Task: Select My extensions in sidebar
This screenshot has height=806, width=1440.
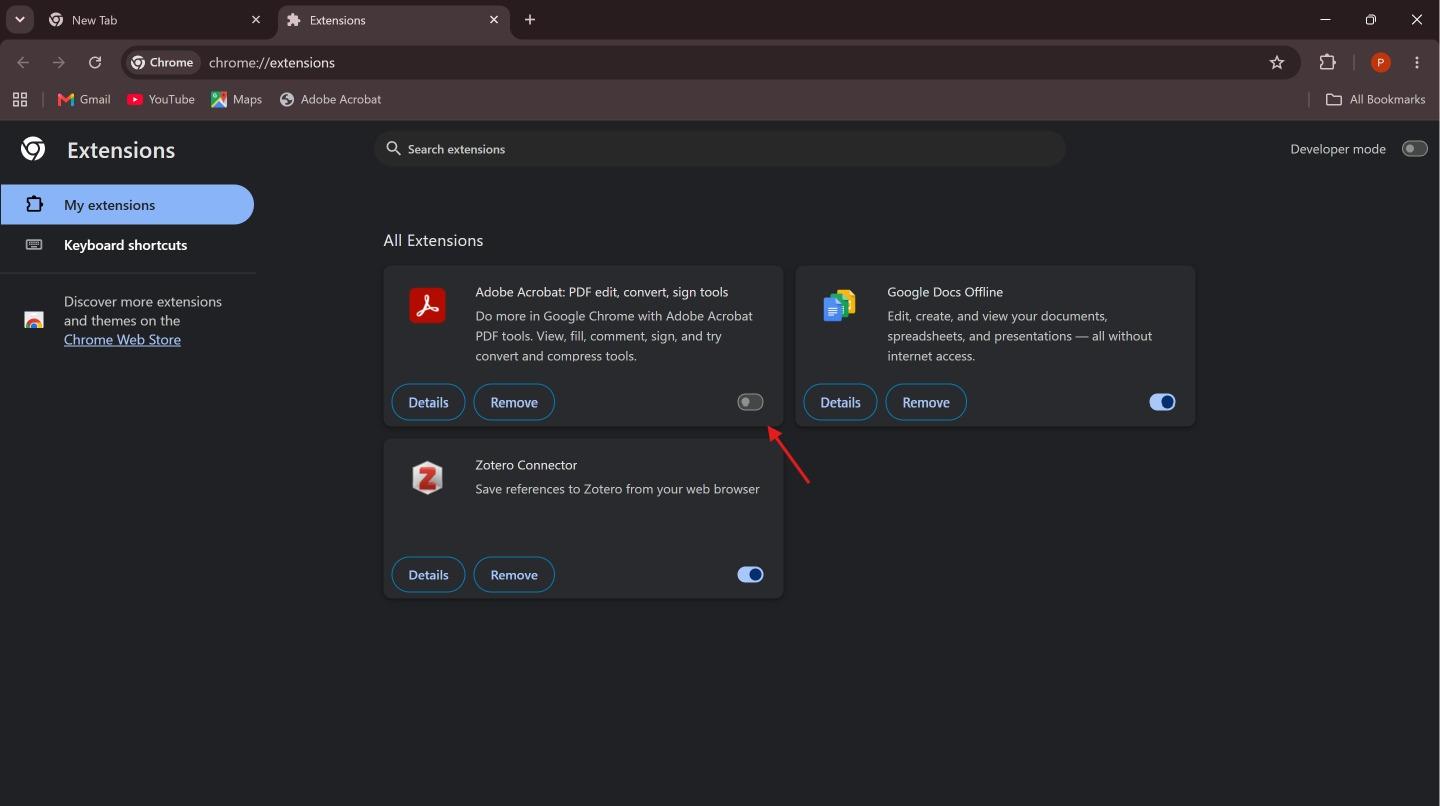Action: 127,204
